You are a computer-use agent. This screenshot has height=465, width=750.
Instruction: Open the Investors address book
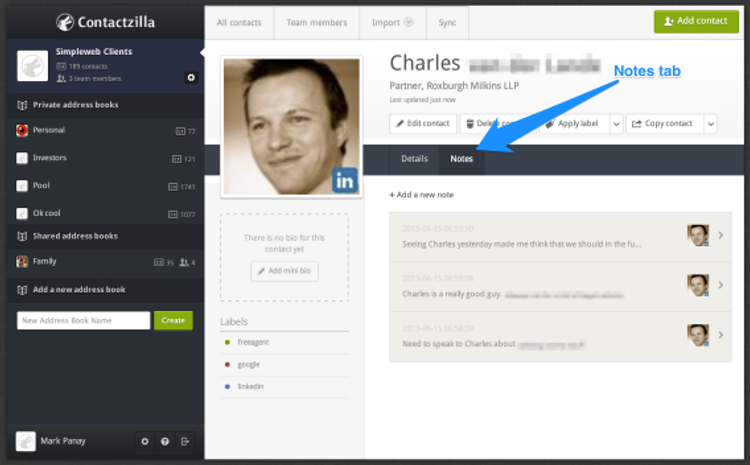(105, 158)
